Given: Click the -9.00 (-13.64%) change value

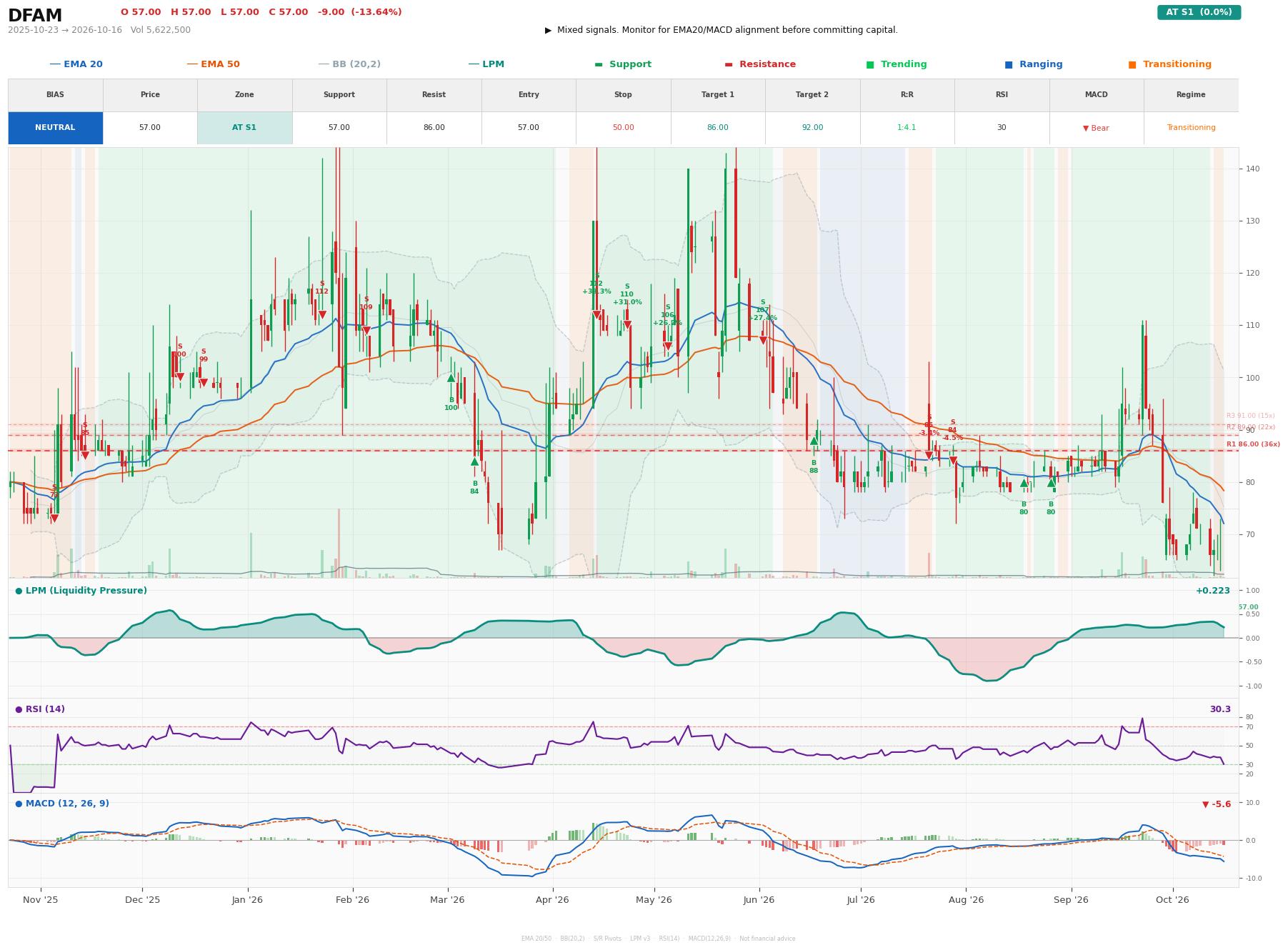Looking at the screenshot, I should (x=360, y=12).
